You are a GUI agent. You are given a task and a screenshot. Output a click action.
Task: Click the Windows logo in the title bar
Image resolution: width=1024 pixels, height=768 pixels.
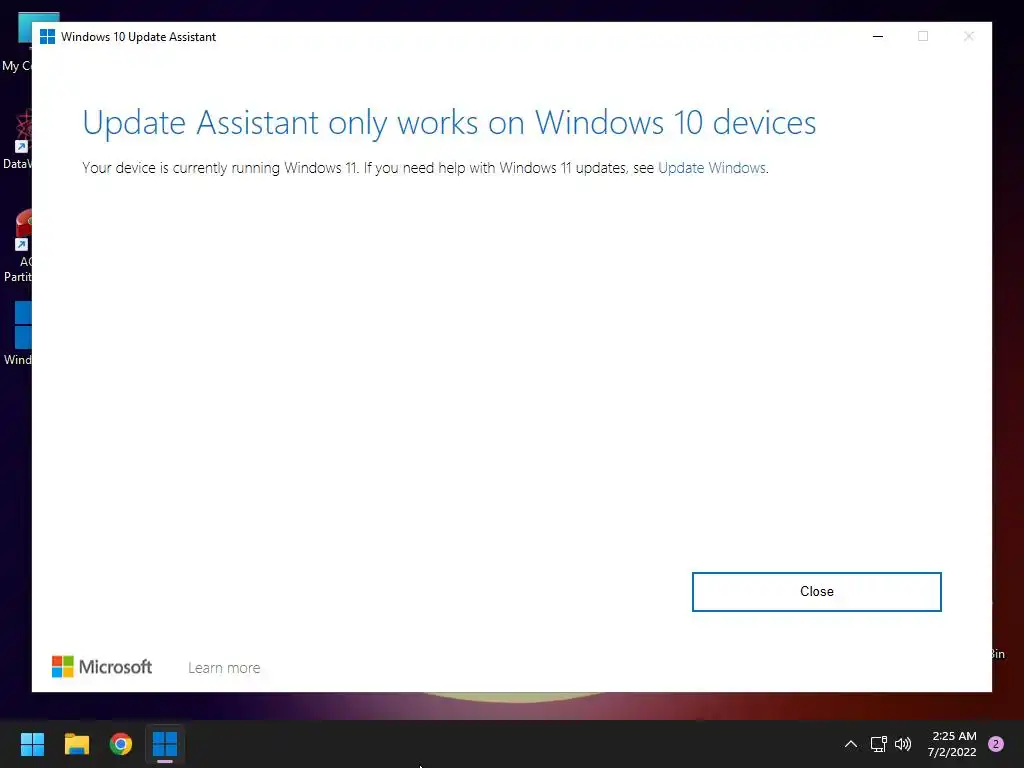(x=47, y=37)
